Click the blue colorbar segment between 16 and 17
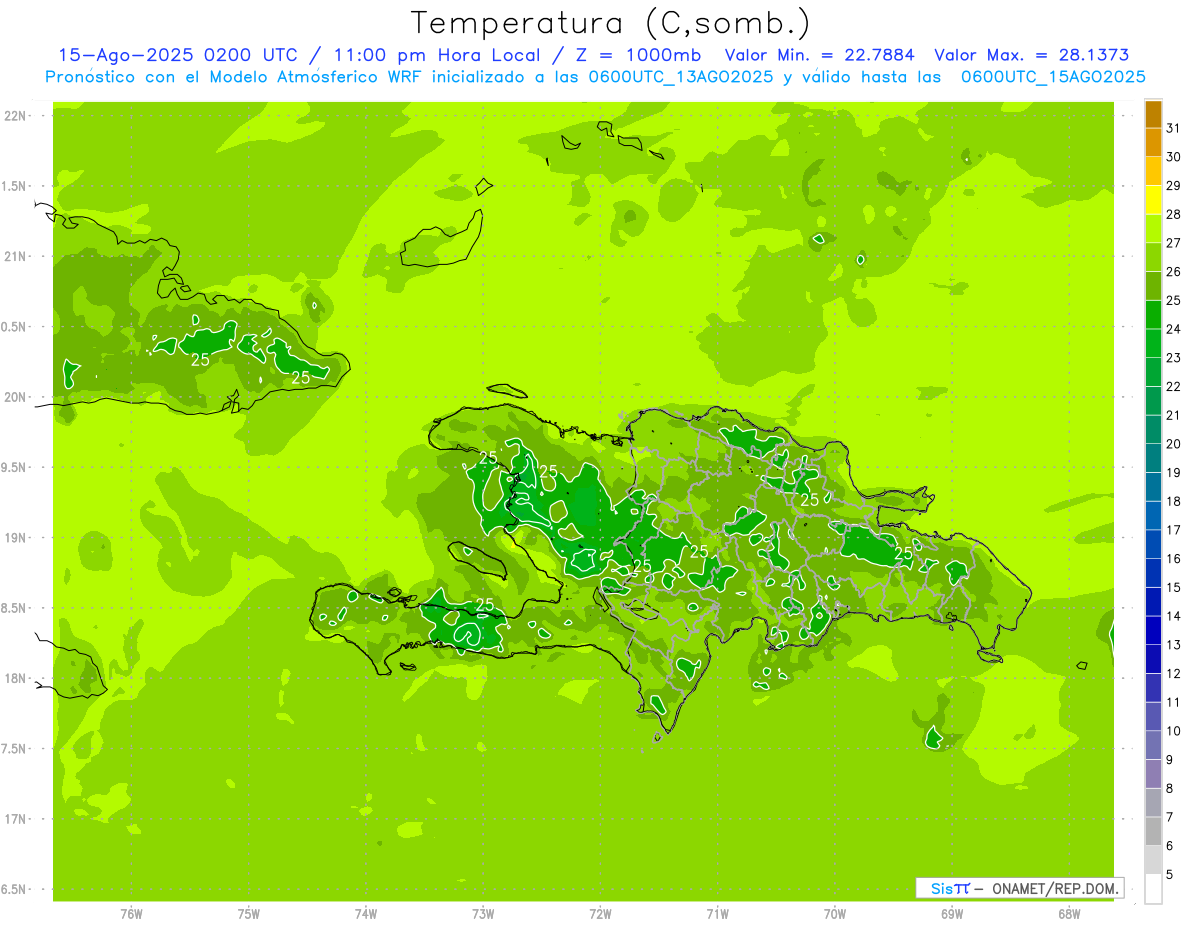Image resolution: width=1200 pixels, height=927 pixels. (1153, 544)
